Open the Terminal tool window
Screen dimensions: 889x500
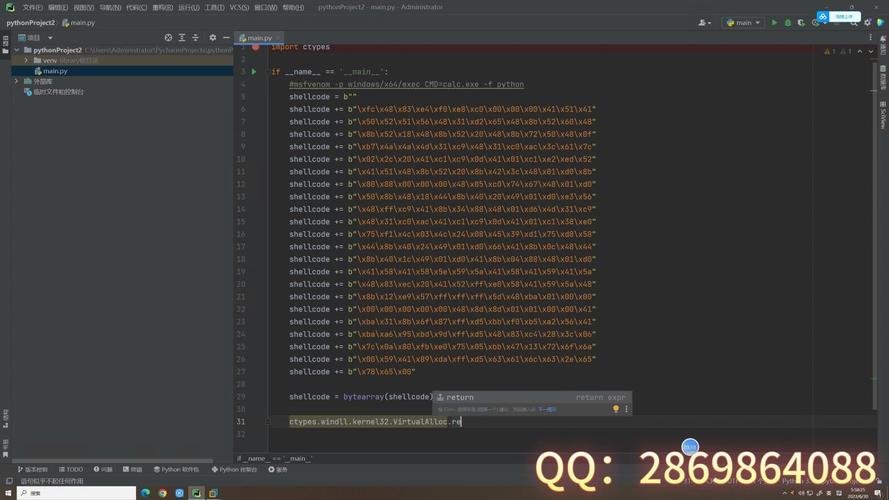coord(133,469)
